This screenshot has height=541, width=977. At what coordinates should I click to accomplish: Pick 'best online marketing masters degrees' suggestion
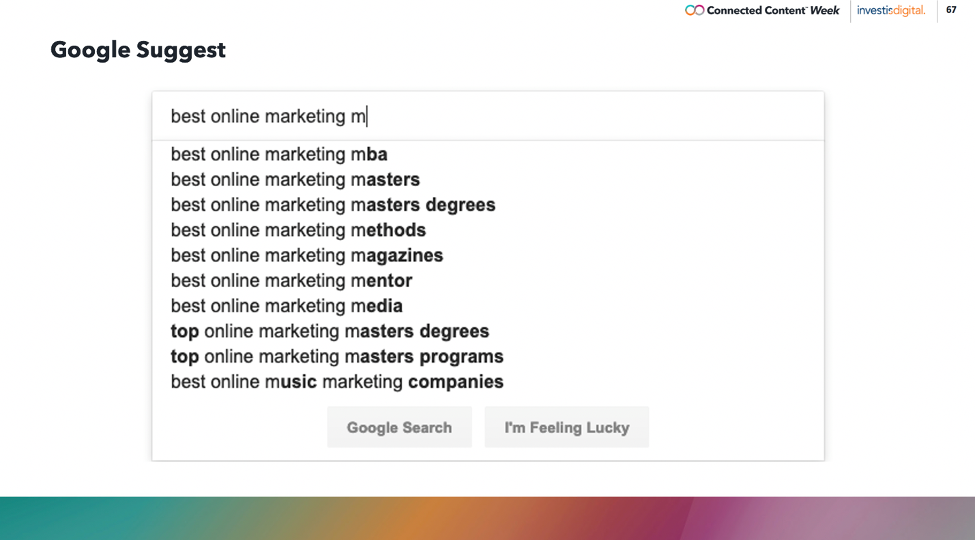pos(333,205)
